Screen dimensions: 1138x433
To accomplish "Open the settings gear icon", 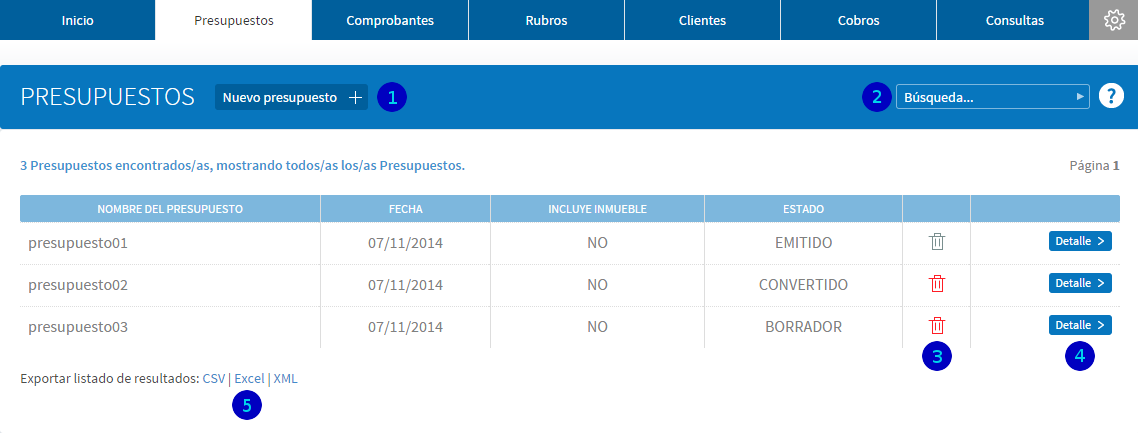I will pos(1113,20).
